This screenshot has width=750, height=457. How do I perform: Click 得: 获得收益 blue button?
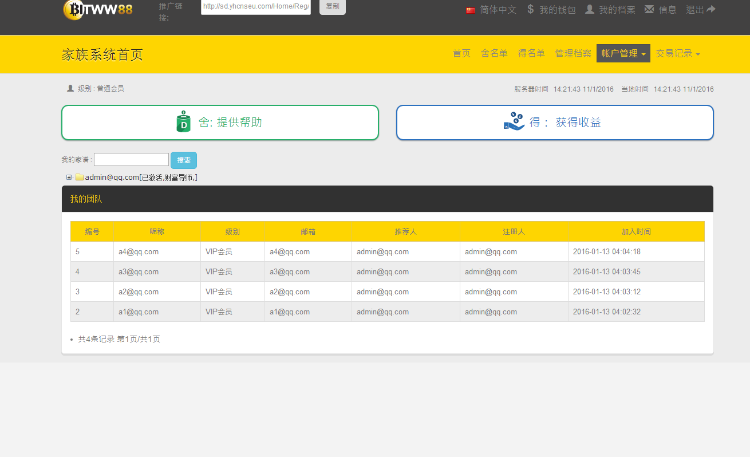point(555,123)
